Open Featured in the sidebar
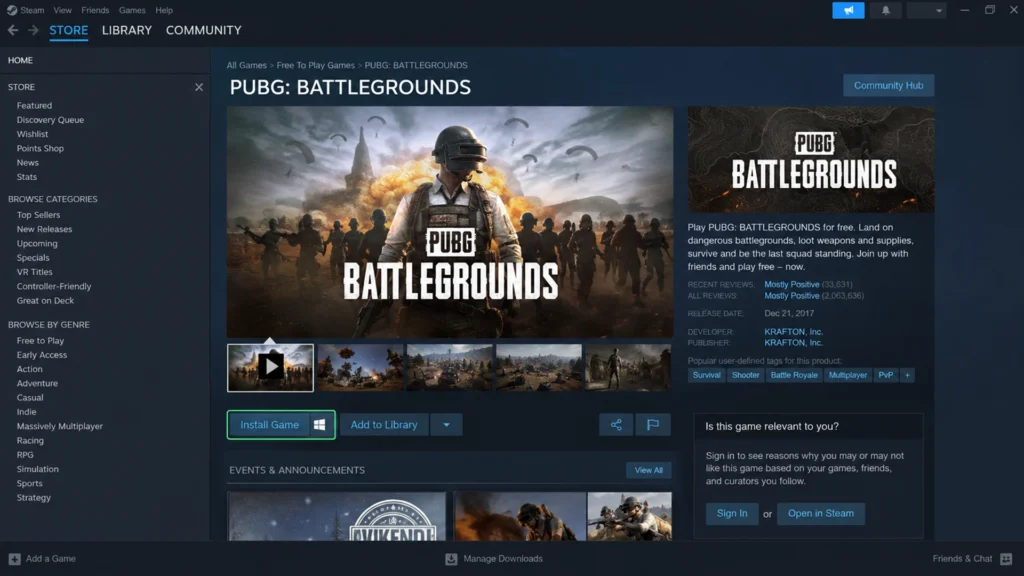The height and width of the screenshot is (576, 1024). click(35, 105)
